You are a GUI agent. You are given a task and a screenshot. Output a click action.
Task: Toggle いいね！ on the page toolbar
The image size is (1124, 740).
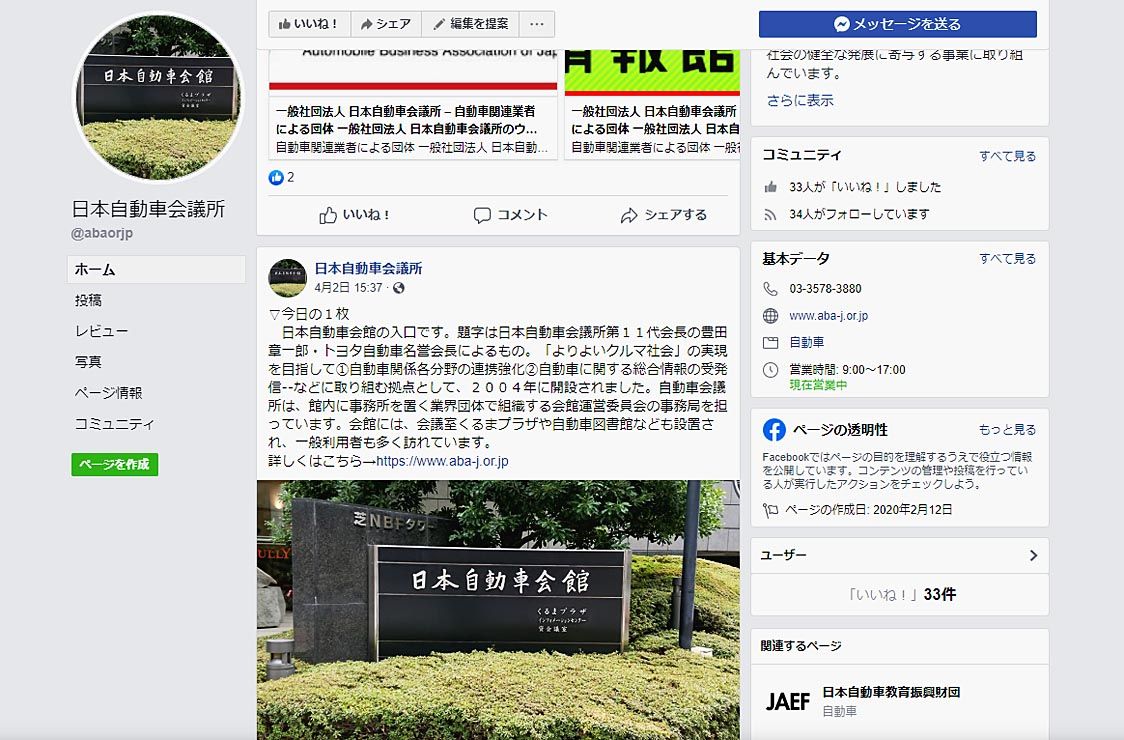pos(309,24)
